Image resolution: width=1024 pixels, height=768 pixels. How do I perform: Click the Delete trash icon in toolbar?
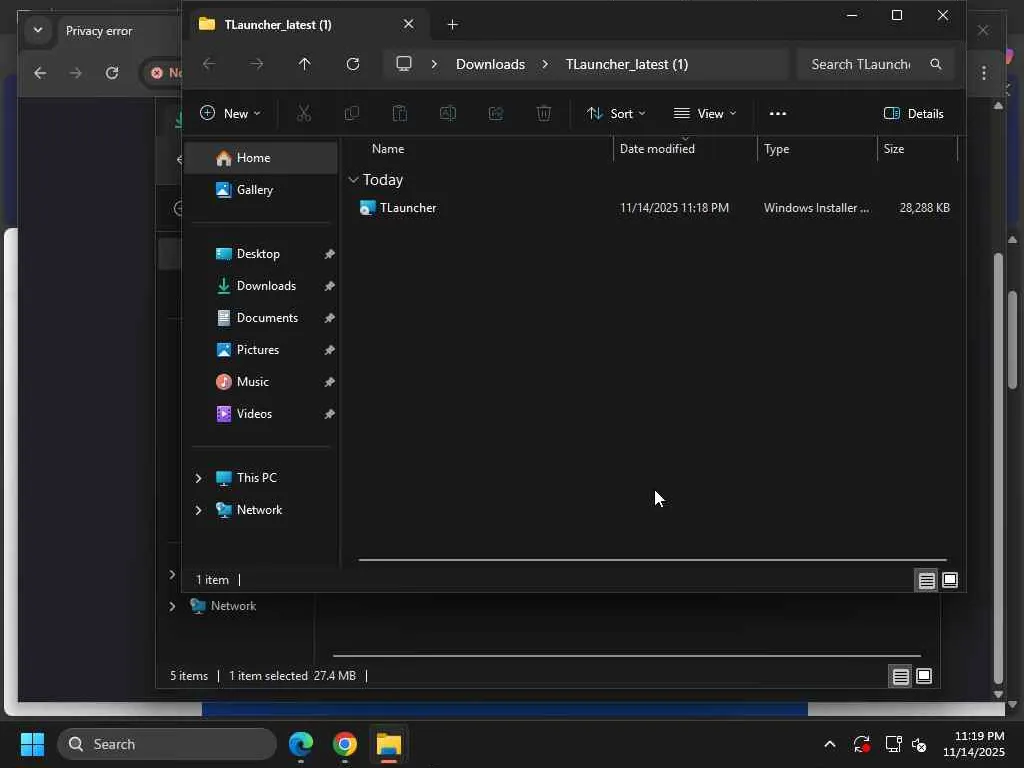coord(544,114)
